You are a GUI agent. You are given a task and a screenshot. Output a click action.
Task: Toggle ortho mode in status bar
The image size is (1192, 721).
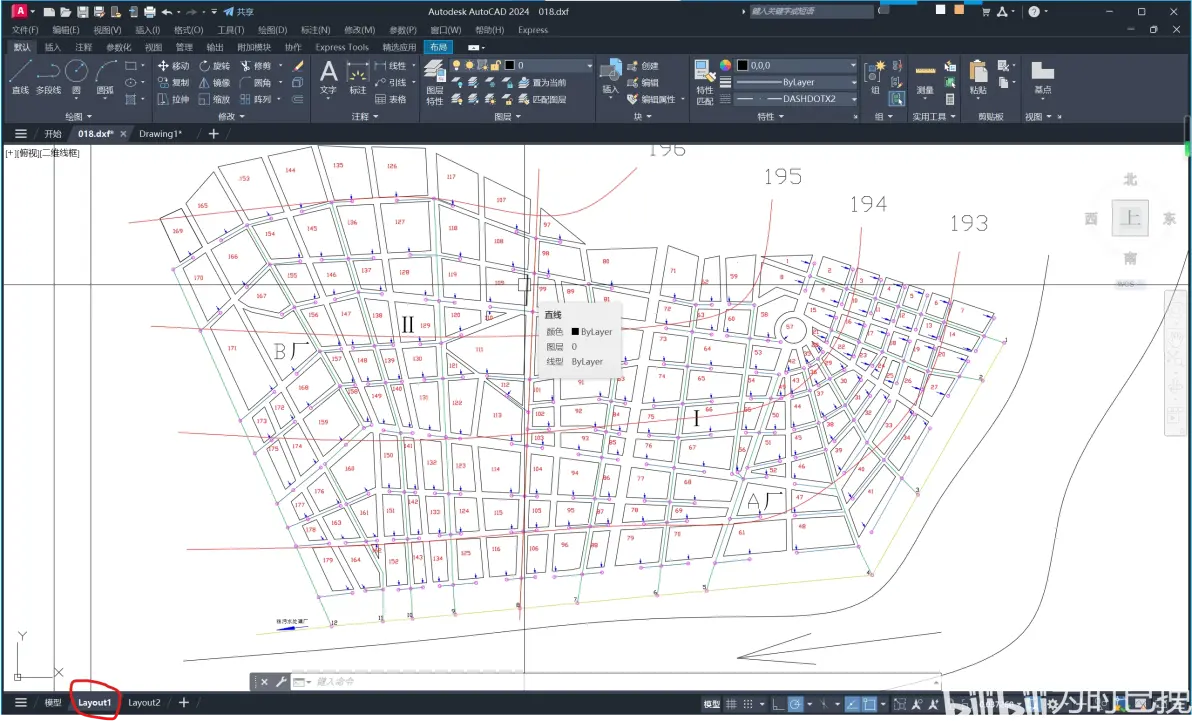tap(777, 704)
